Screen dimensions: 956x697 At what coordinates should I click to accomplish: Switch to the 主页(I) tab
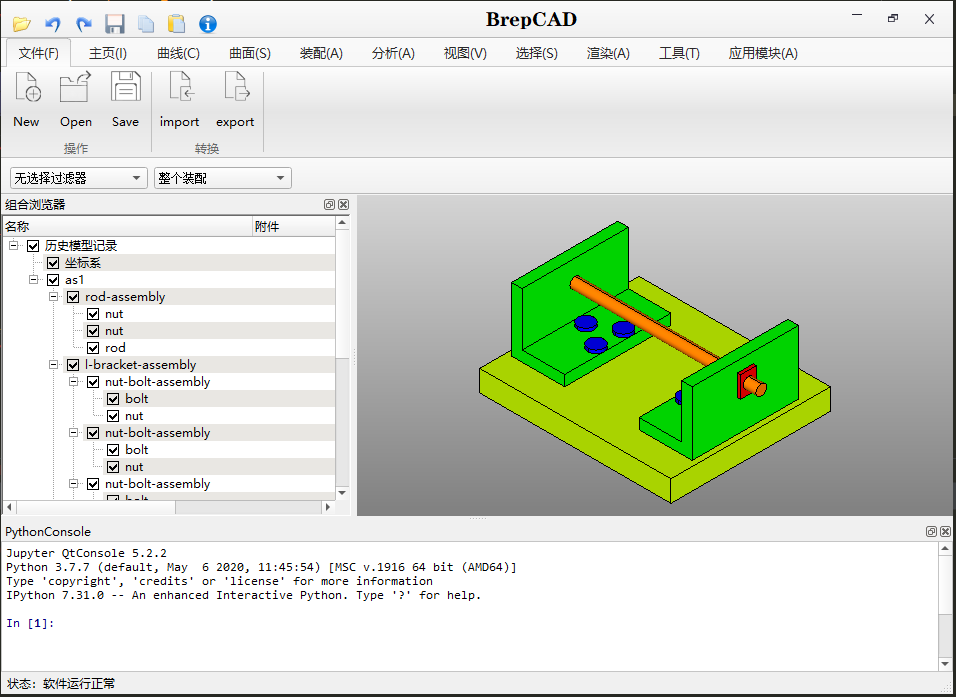click(x=108, y=53)
